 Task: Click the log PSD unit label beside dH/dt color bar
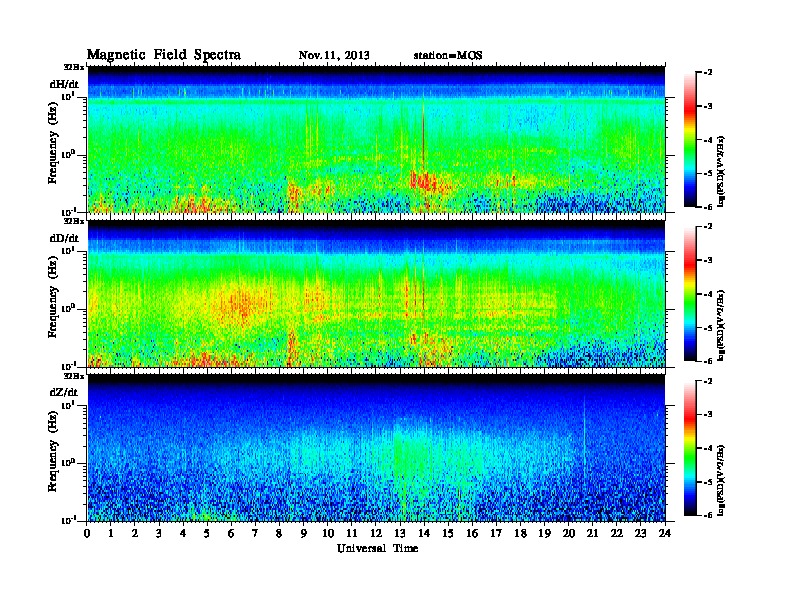pyautogui.click(x=721, y=170)
